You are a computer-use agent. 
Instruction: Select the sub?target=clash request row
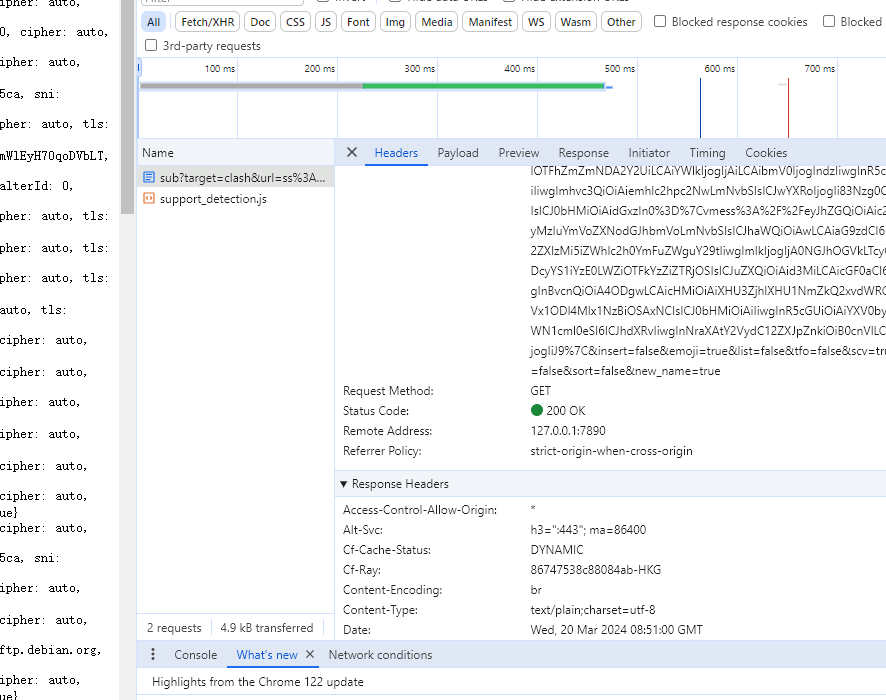(x=236, y=177)
